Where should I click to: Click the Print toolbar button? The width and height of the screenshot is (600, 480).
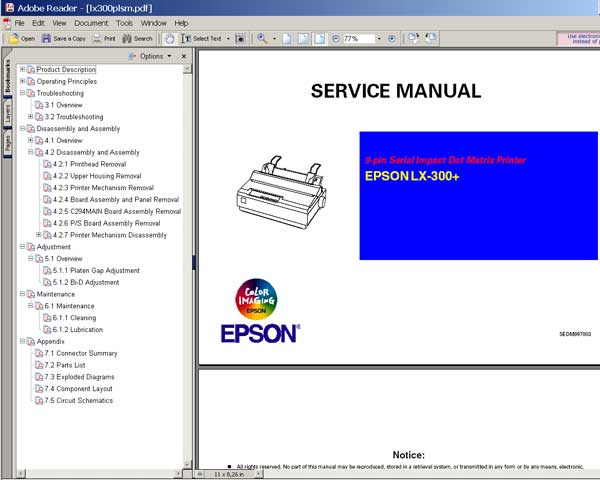pos(104,39)
